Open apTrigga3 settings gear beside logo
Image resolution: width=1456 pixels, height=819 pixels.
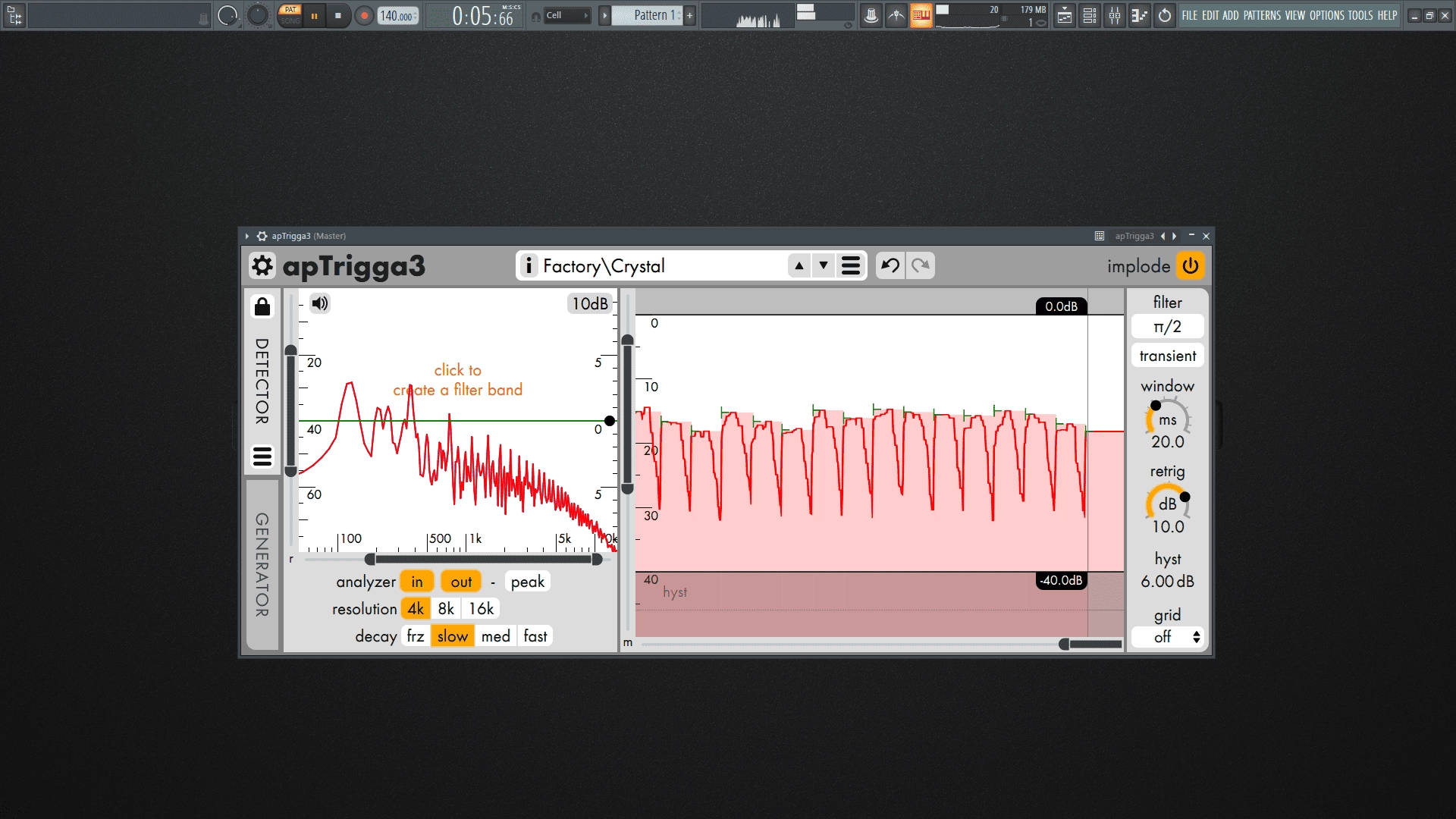click(x=262, y=266)
